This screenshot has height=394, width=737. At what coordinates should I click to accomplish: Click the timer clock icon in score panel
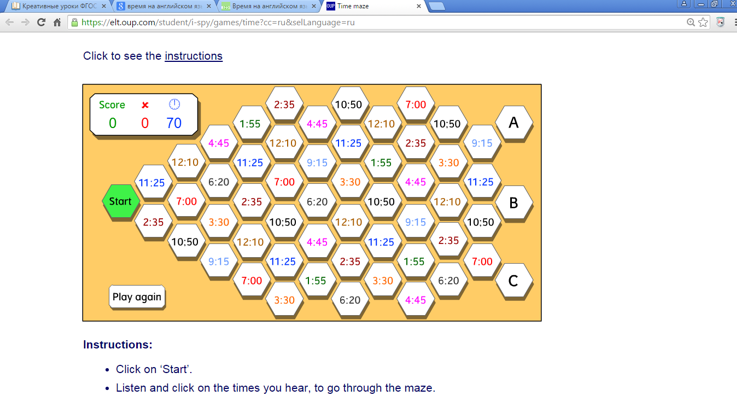coord(174,104)
